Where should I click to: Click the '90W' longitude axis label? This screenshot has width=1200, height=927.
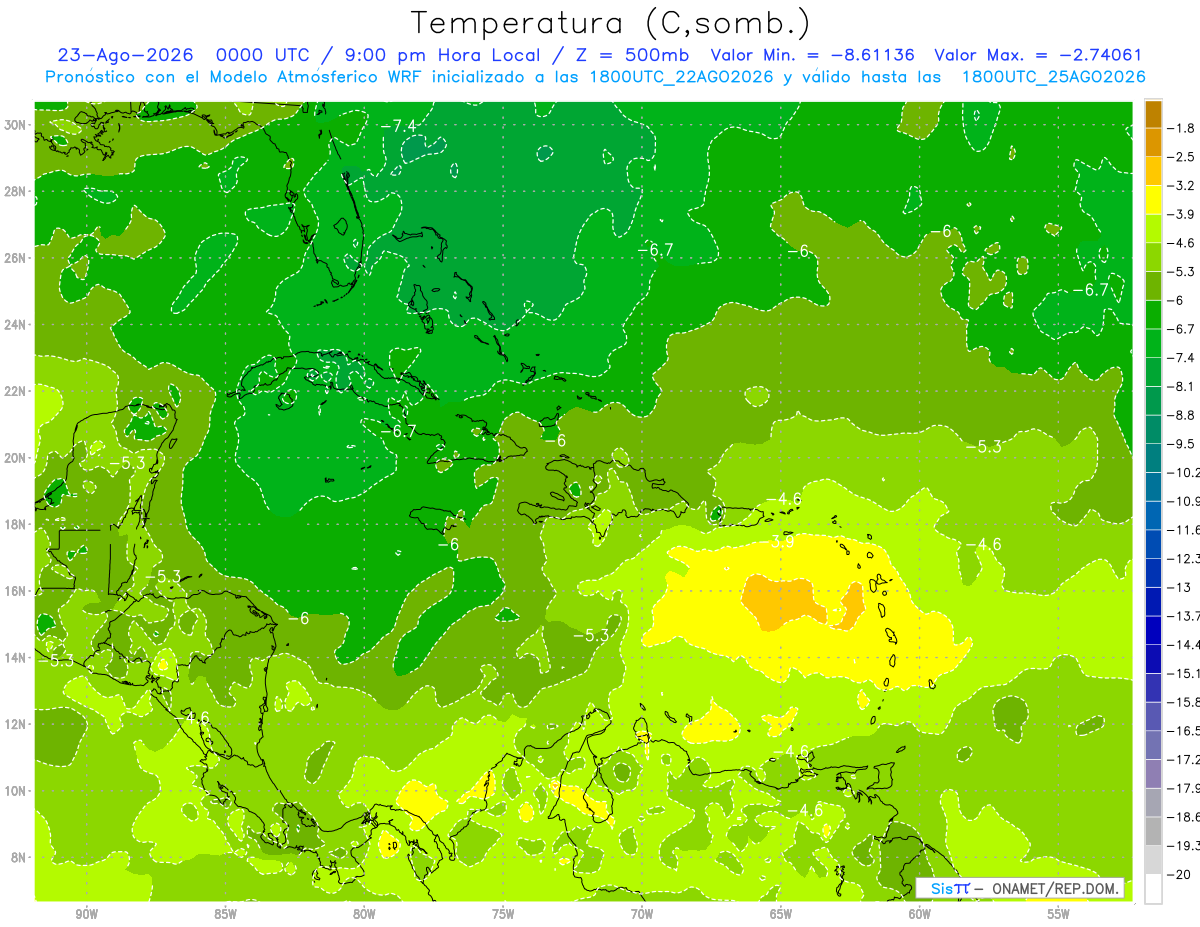pos(87,914)
